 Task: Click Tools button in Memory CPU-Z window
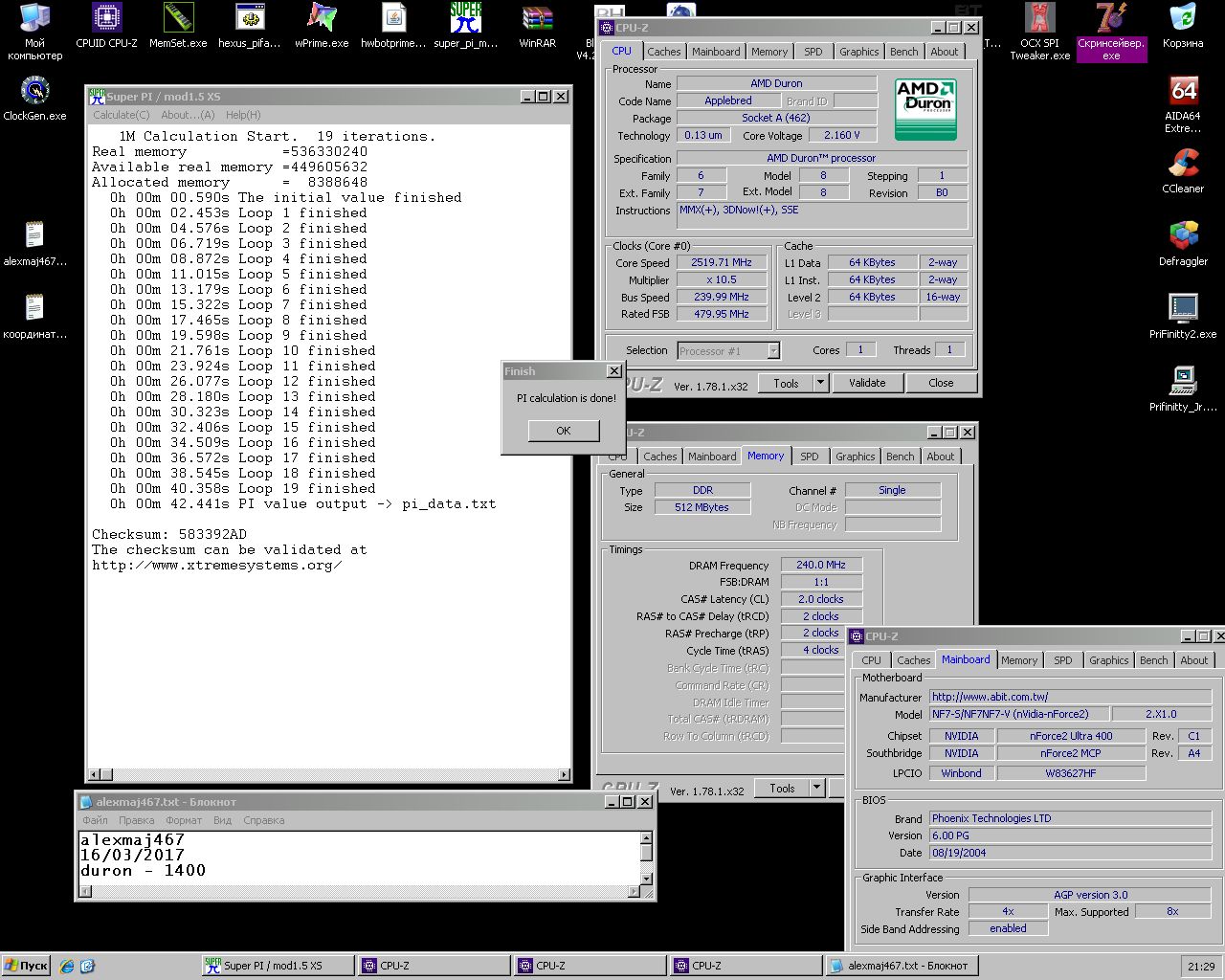(782, 789)
